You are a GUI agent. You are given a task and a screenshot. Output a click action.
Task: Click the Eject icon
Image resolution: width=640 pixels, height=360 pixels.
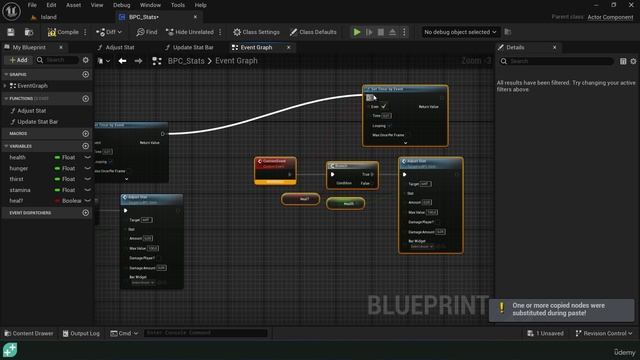(x=392, y=32)
